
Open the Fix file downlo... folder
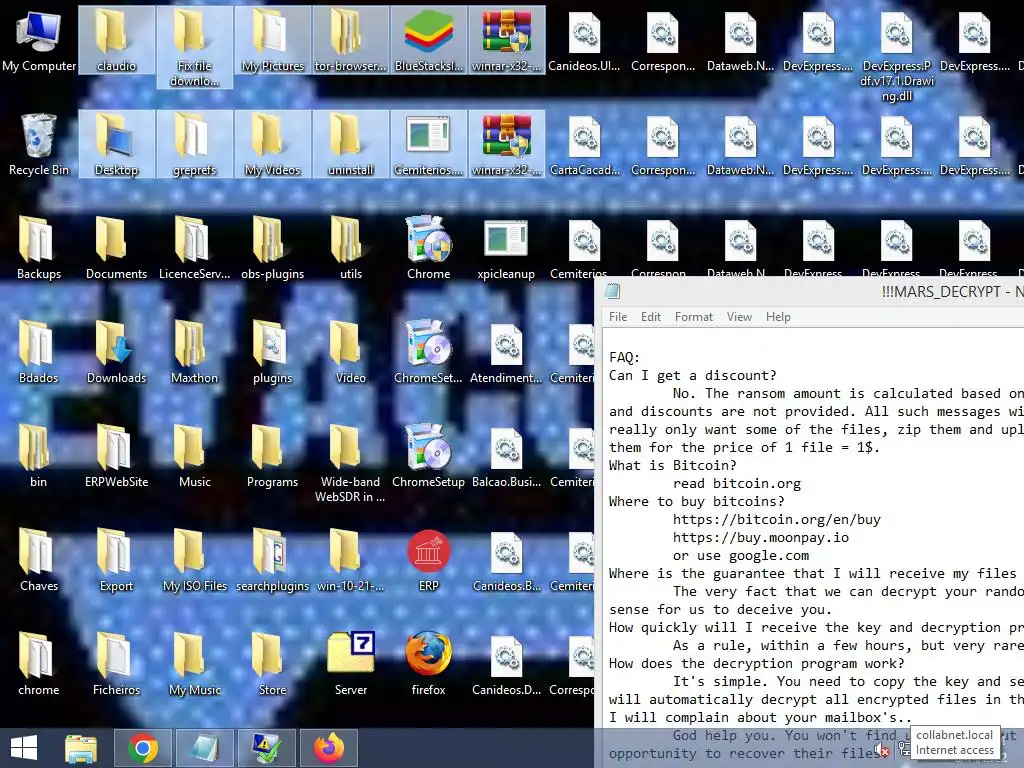tap(195, 48)
